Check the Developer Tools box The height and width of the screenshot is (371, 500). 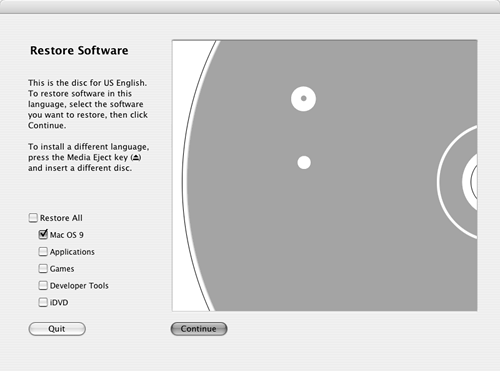coord(43,286)
